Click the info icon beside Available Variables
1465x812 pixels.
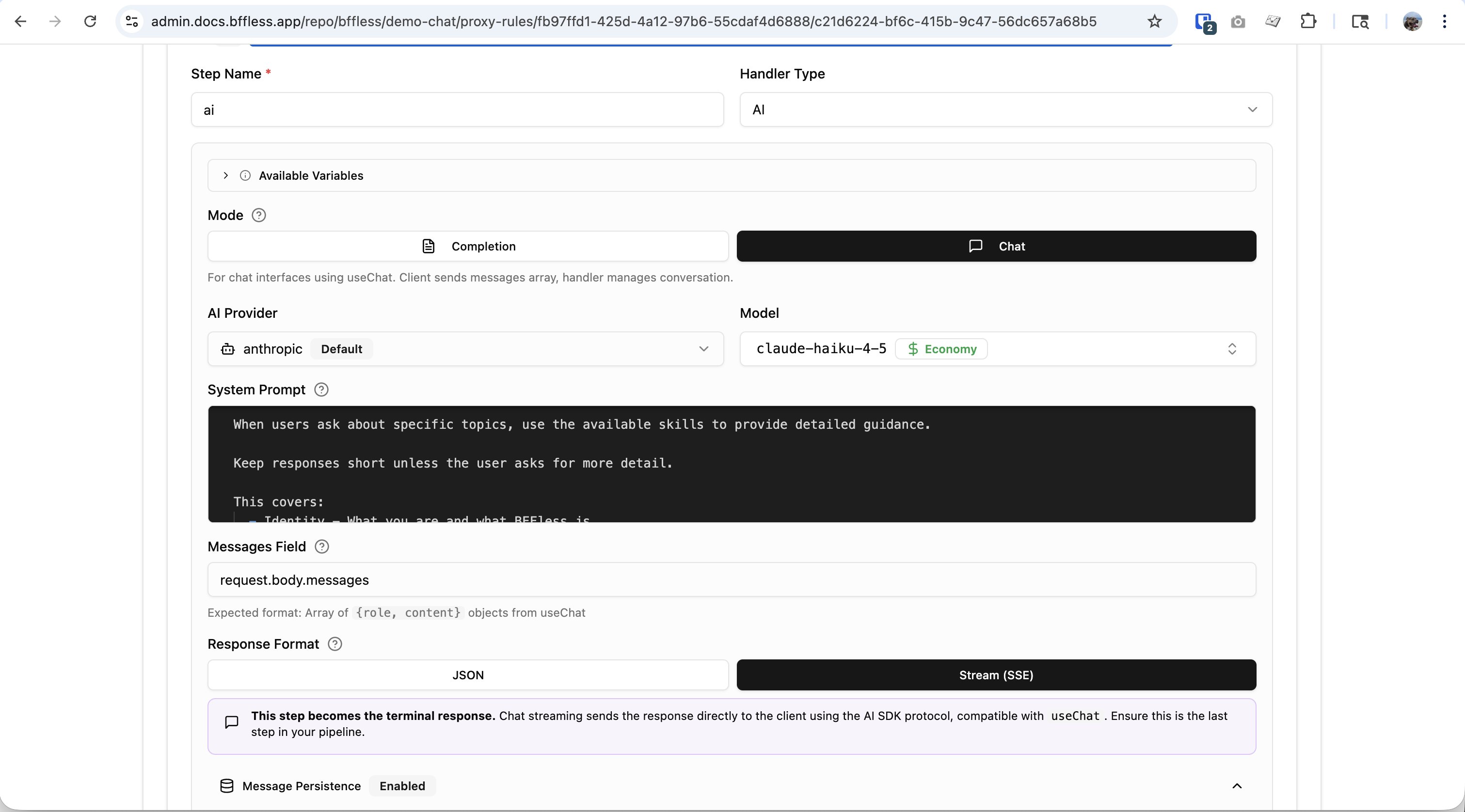[245, 175]
